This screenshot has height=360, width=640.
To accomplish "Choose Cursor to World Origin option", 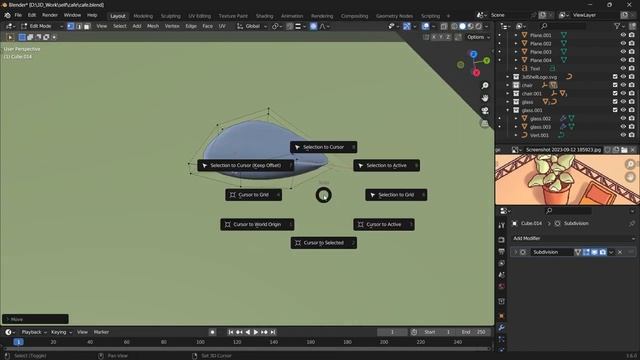I will 257,224.
